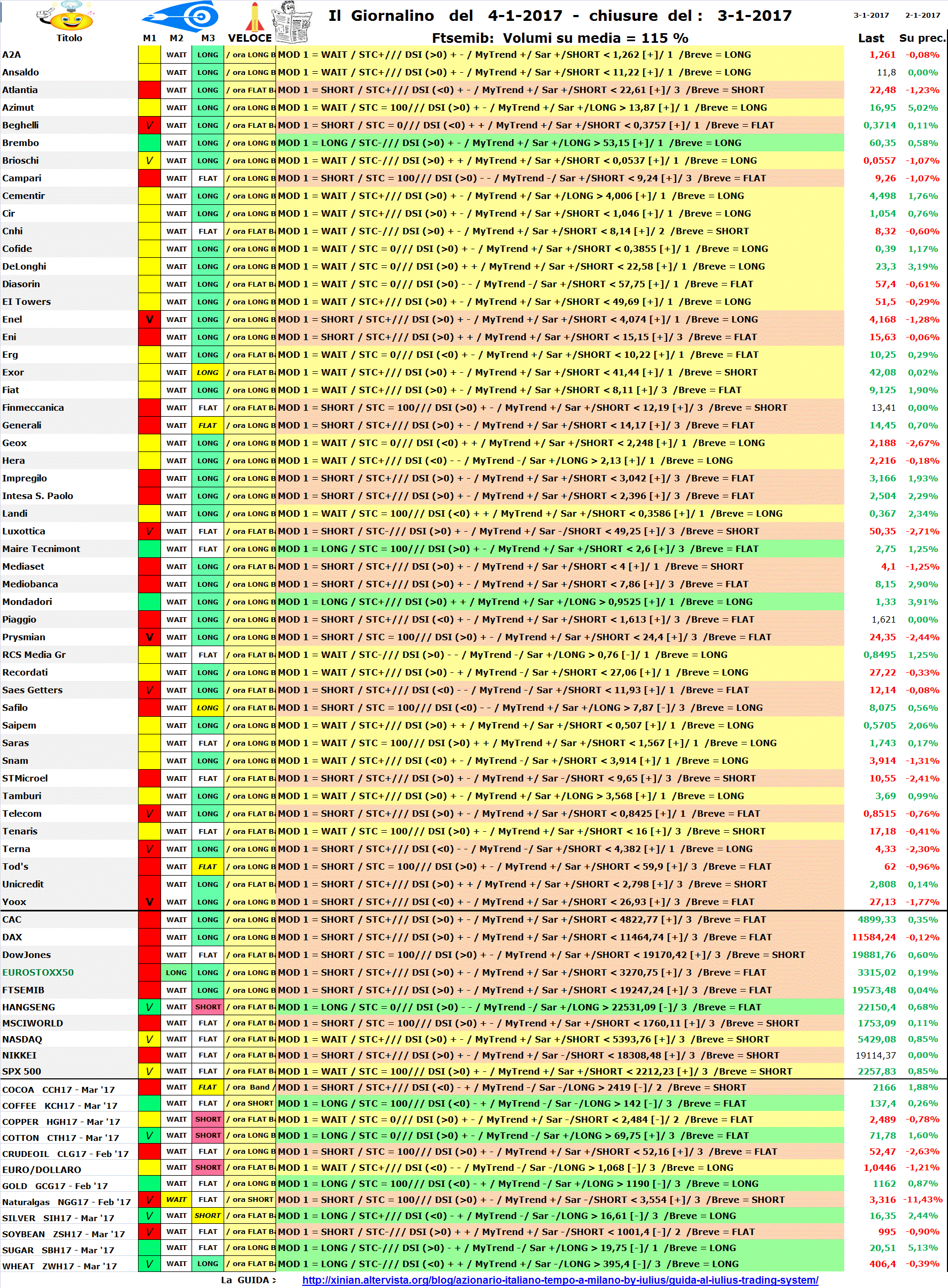Select the EUROSTOXX50 row title
Viewport: 948px width, 1288px height.
coord(38,972)
